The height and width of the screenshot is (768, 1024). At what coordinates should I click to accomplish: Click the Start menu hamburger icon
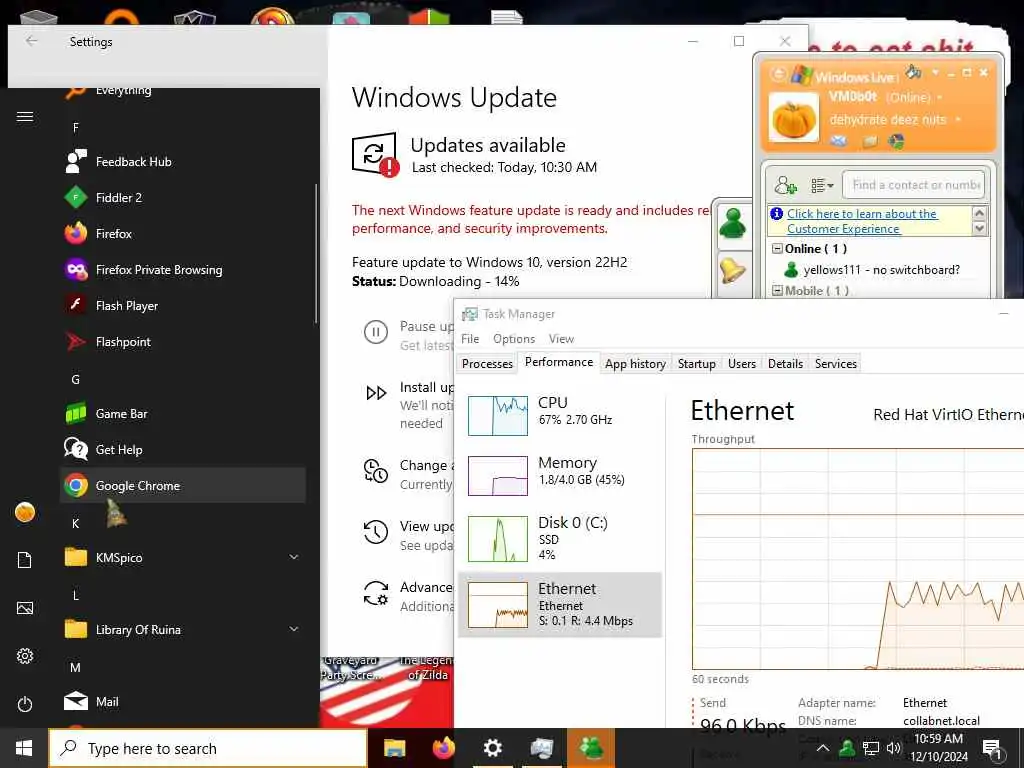(25, 117)
